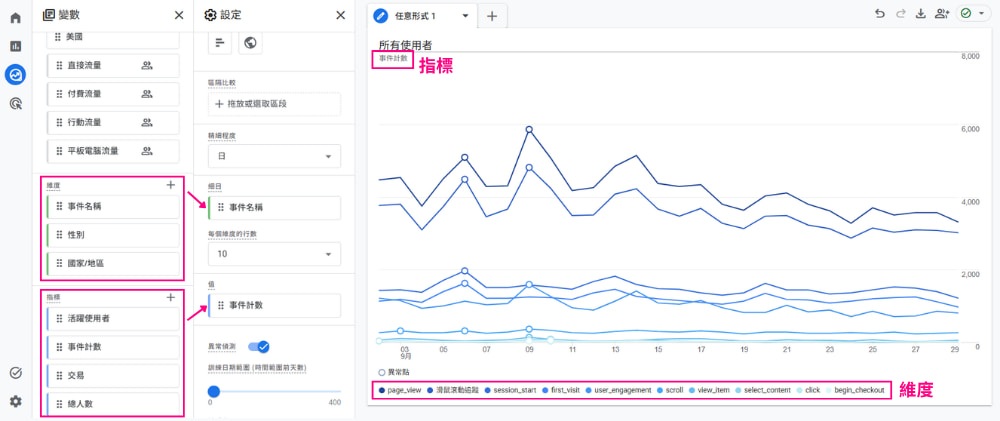Open the Admin gear icon in sidebar

pyautogui.click(x=15, y=401)
